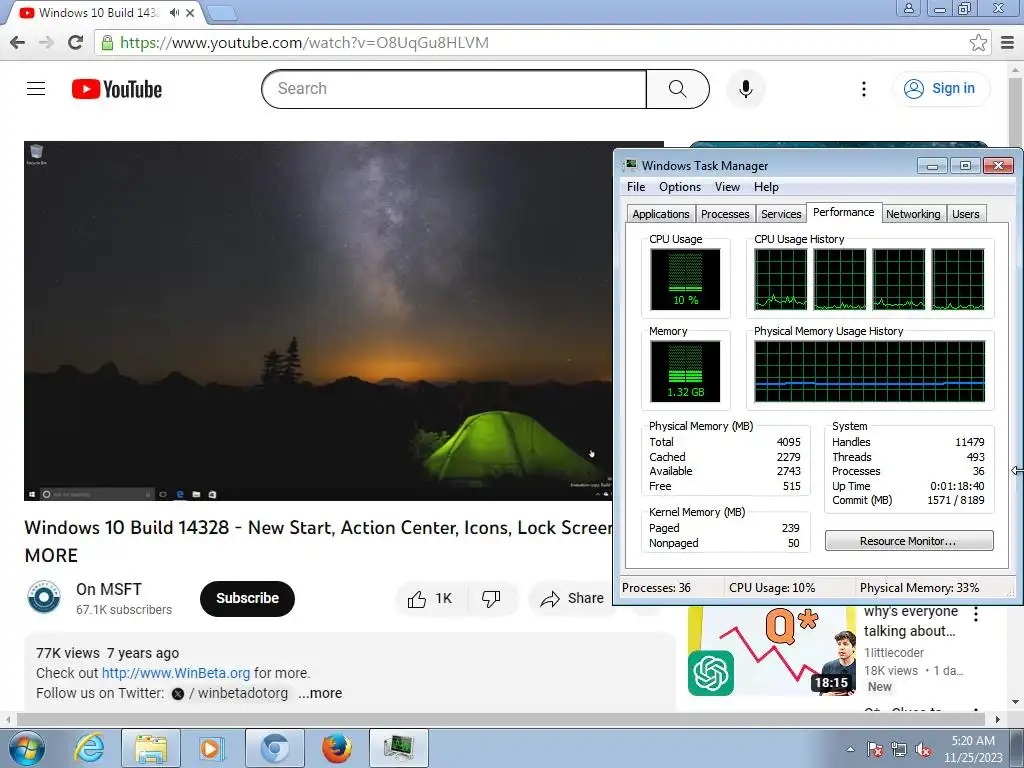Open the WinBeta.org link
Screen dimensions: 1024x768
point(176,673)
